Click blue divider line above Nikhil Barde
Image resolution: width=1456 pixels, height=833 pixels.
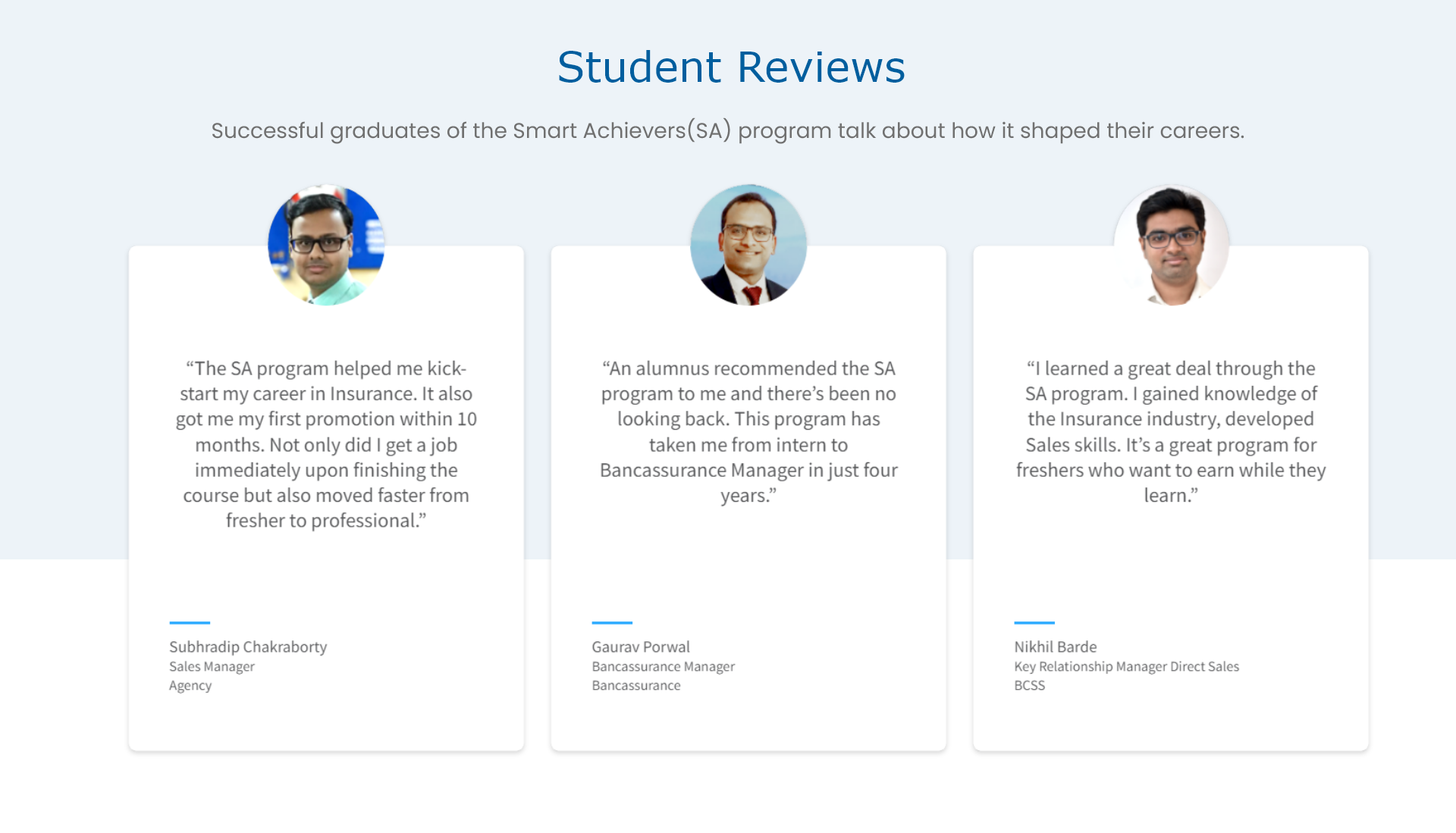(1034, 622)
